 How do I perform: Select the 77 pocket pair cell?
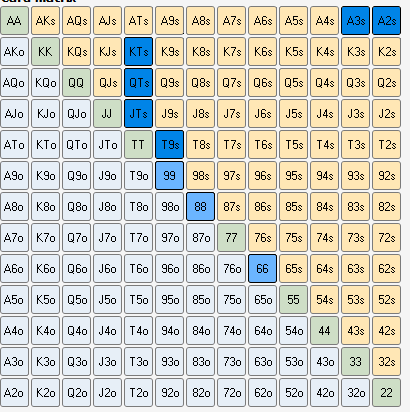[231, 238]
